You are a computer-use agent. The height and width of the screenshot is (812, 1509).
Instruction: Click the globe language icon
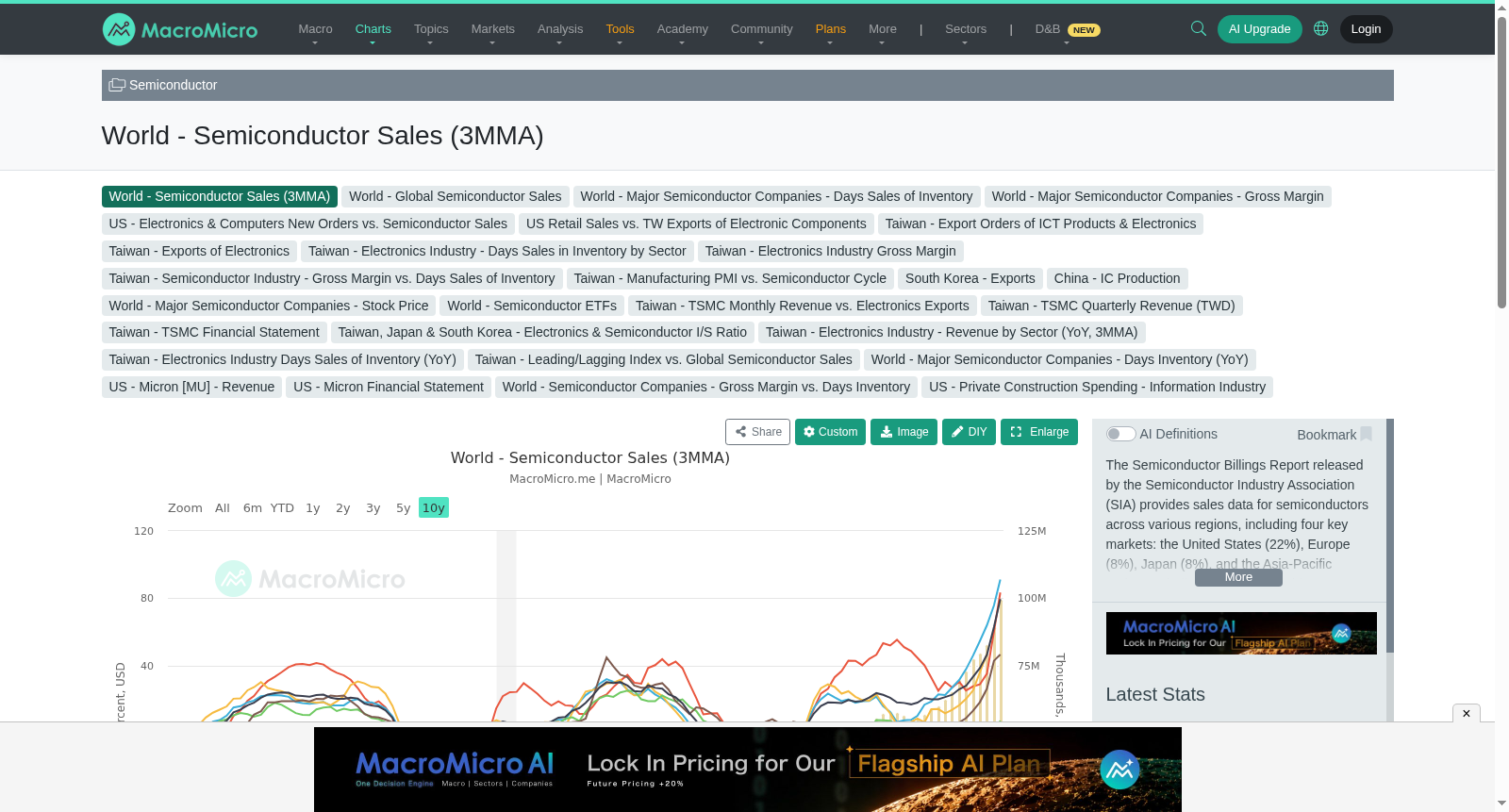(x=1321, y=28)
